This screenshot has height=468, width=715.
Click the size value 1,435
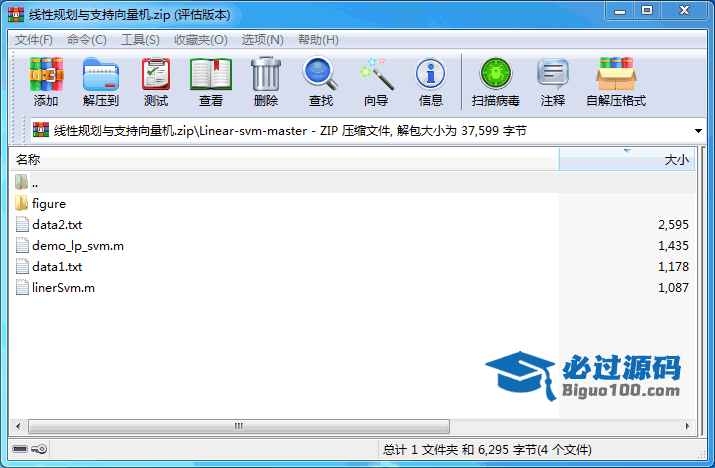[673, 245]
